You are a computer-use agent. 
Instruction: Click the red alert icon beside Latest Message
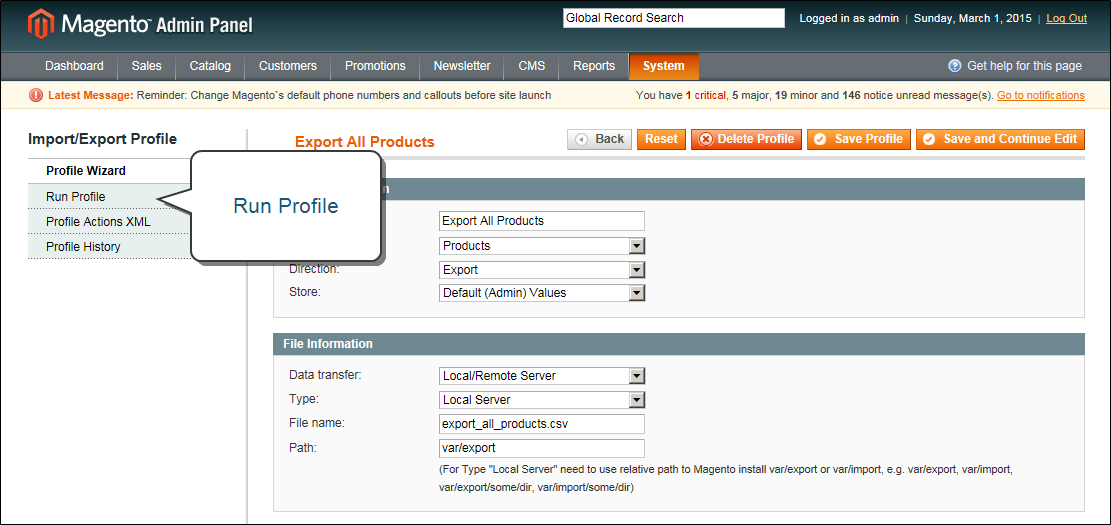point(35,95)
